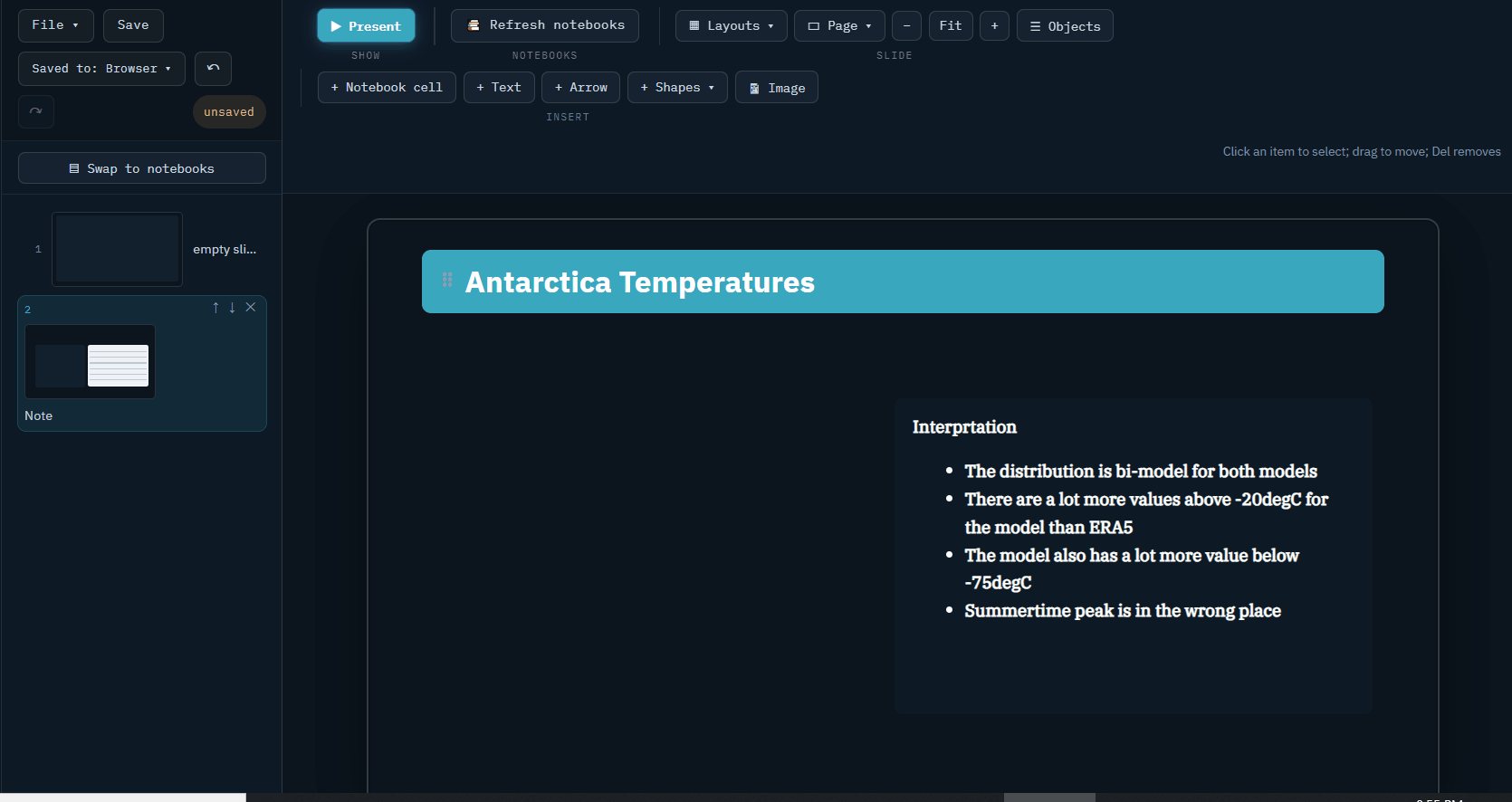Select the Interprtation heading text

(x=964, y=427)
